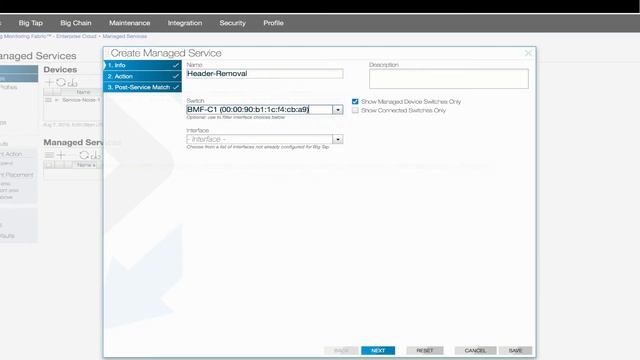Open the Integration menu
This screenshot has height=360, width=640.
click(x=185, y=23)
